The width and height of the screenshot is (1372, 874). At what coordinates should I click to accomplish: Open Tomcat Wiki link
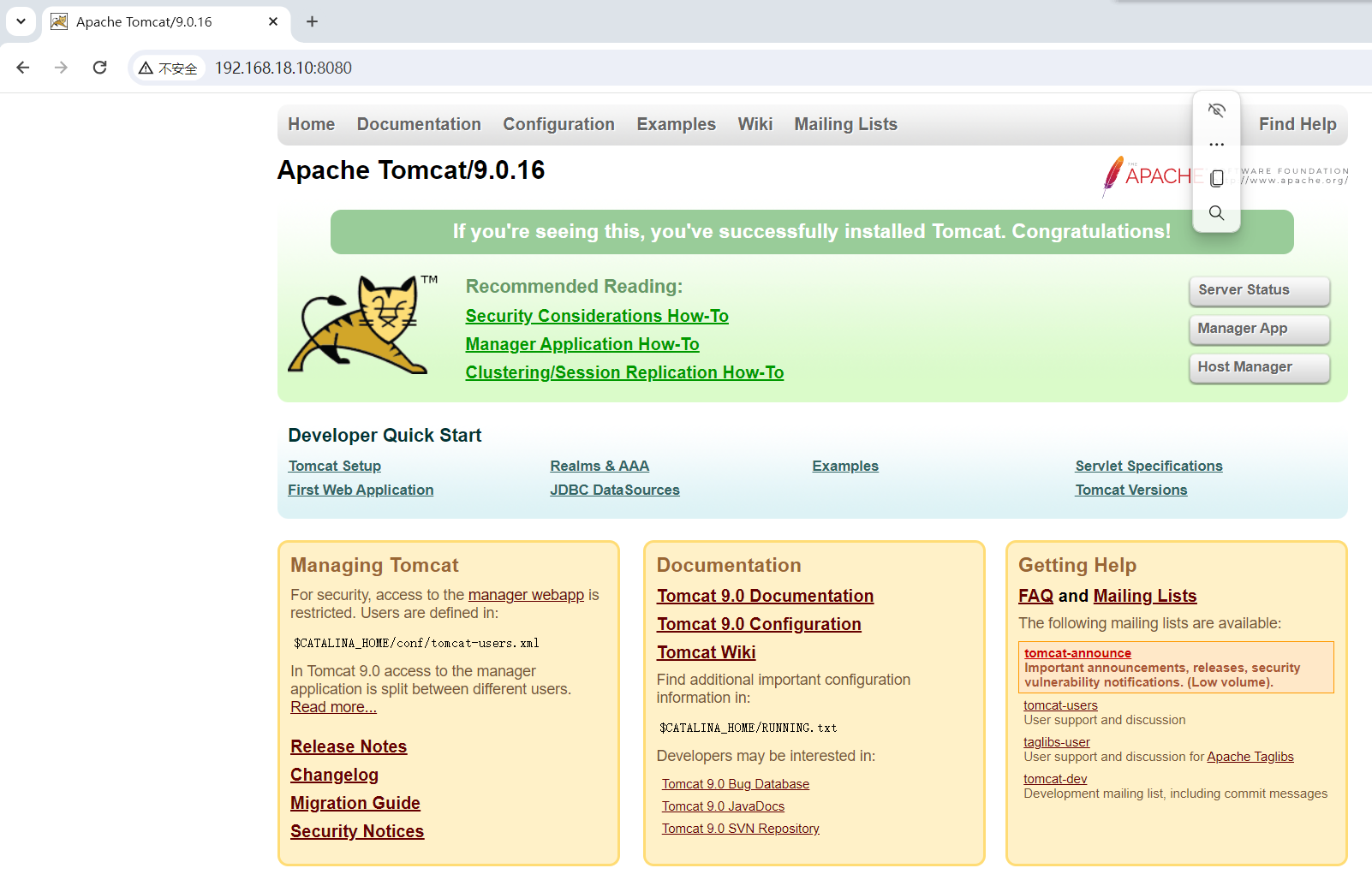706,652
